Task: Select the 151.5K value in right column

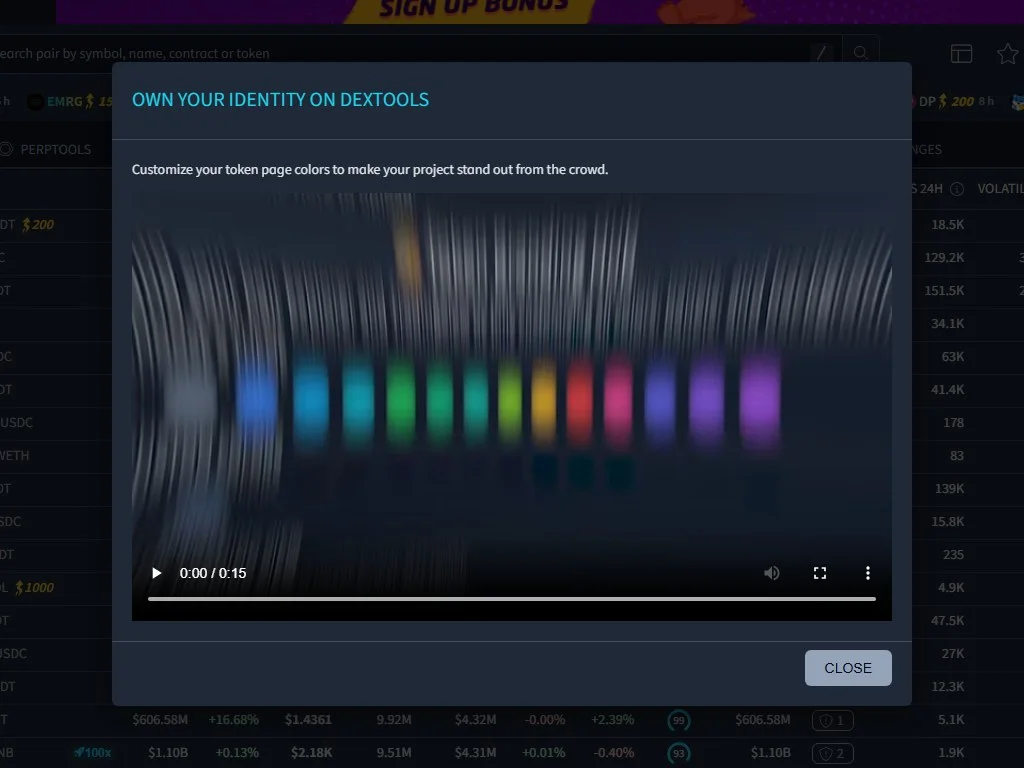Action: [944, 290]
